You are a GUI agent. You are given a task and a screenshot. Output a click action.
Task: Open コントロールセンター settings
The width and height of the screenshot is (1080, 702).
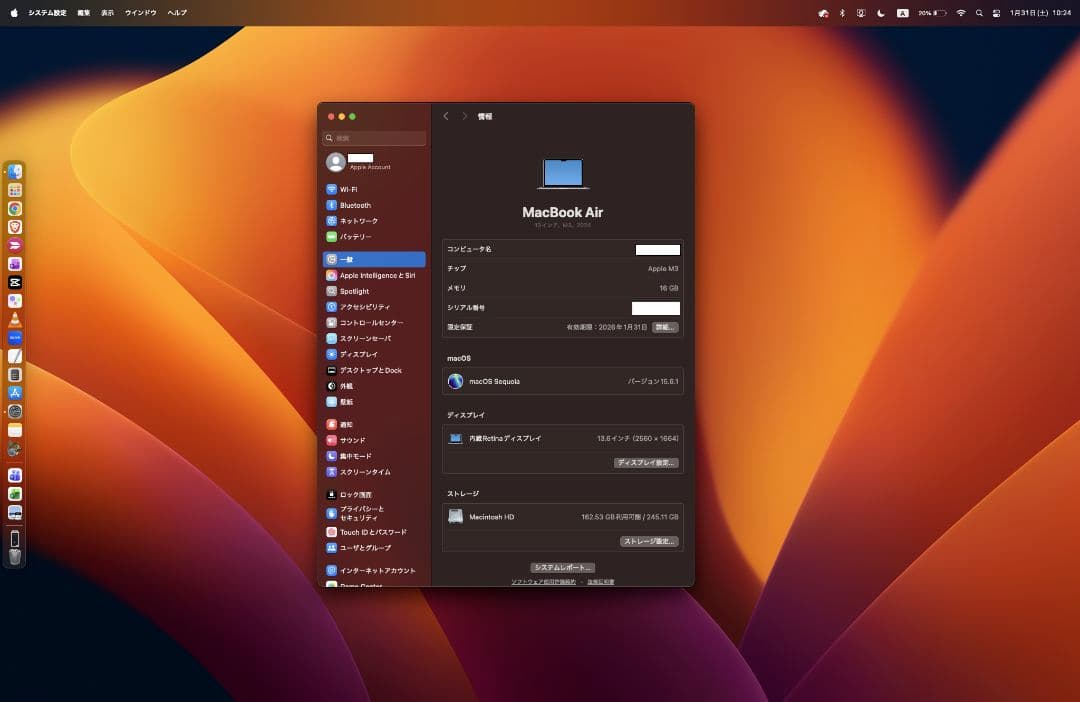click(371, 323)
